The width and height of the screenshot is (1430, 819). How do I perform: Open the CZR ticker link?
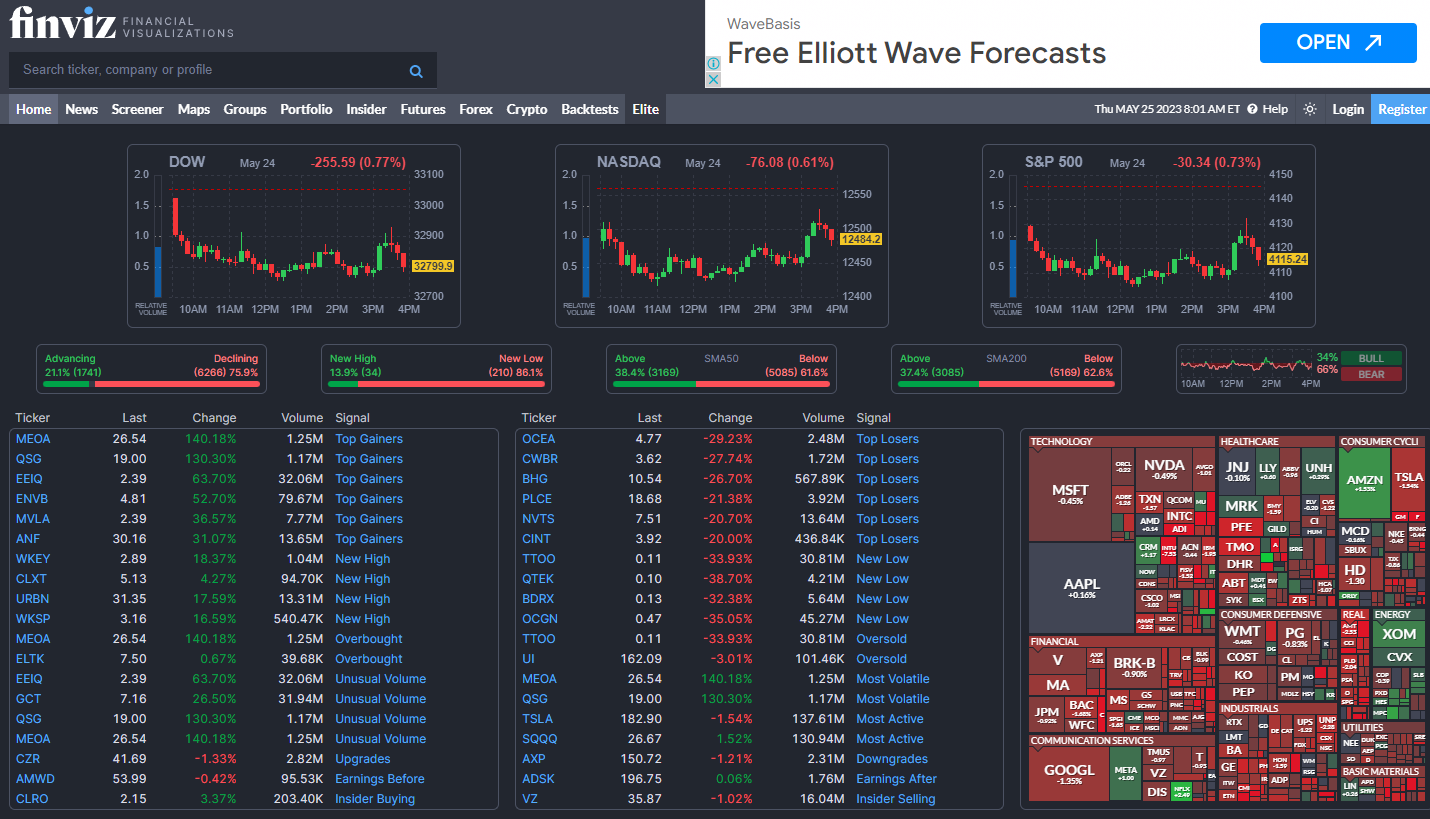pos(28,759)
